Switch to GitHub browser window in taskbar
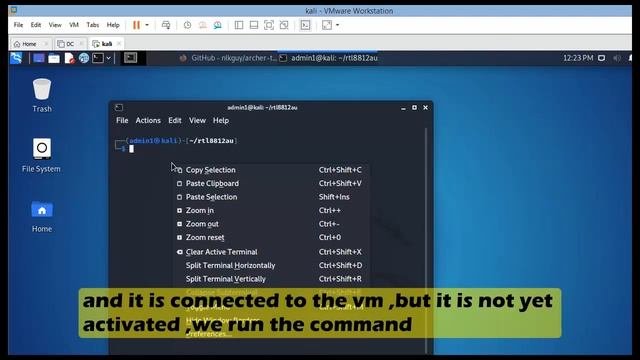Screen dimensions: 640x360 [x=229, y=58]
